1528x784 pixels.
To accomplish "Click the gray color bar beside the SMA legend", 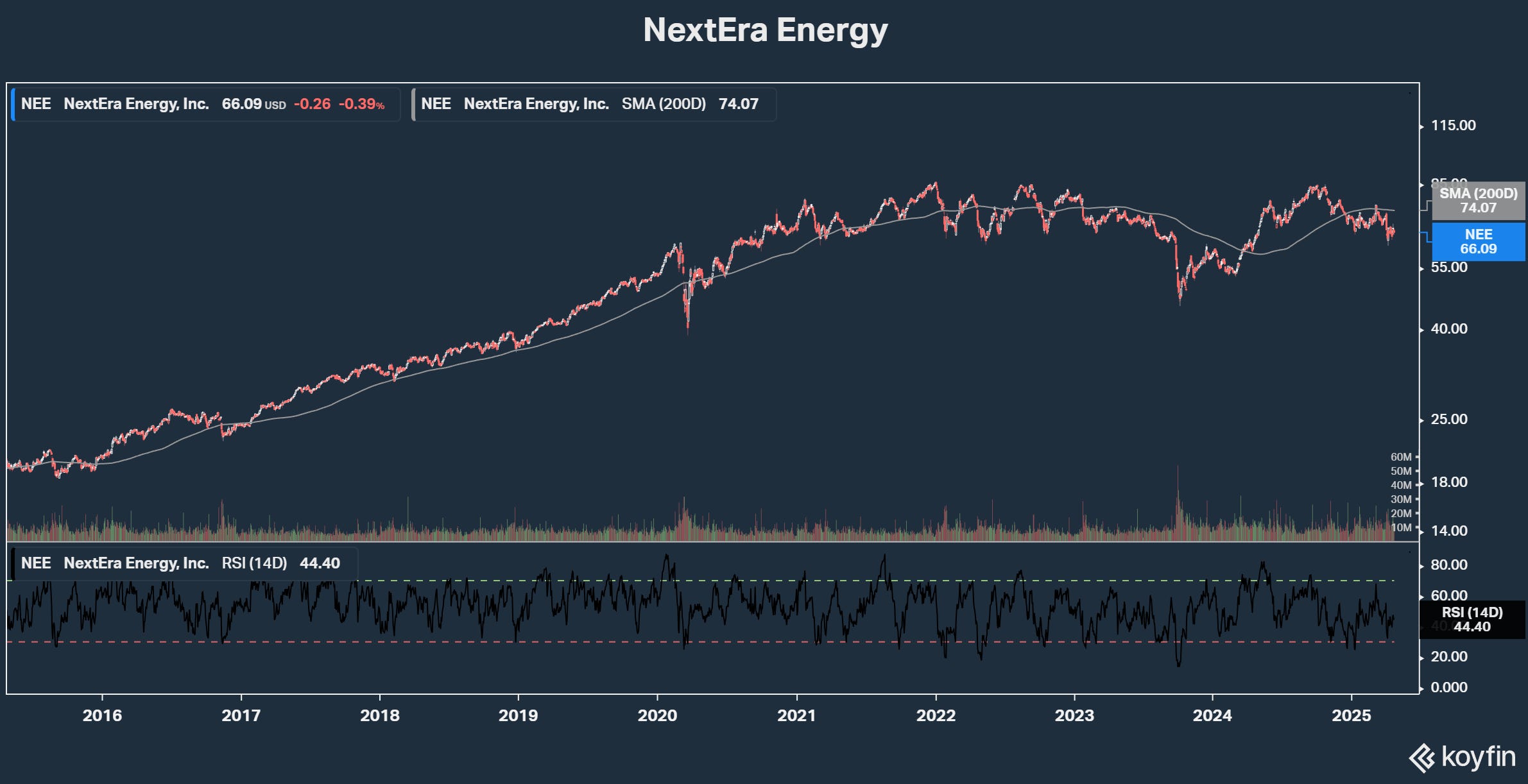I will pos(413,105).
